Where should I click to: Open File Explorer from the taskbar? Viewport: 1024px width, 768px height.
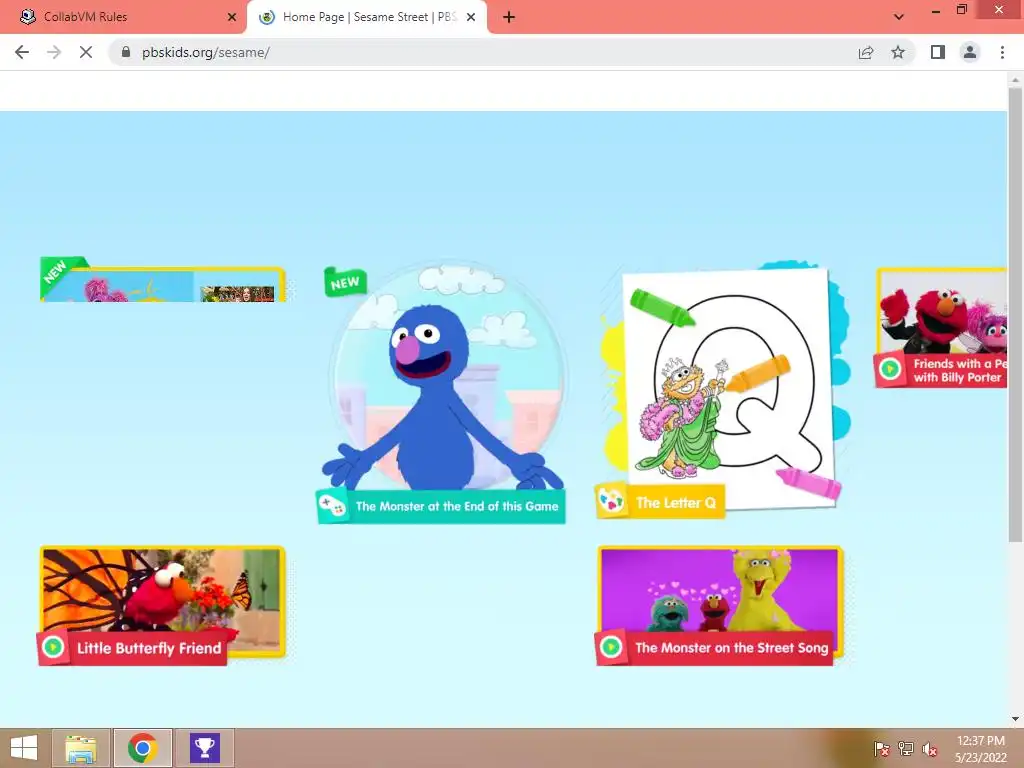(x=81, y=748)
